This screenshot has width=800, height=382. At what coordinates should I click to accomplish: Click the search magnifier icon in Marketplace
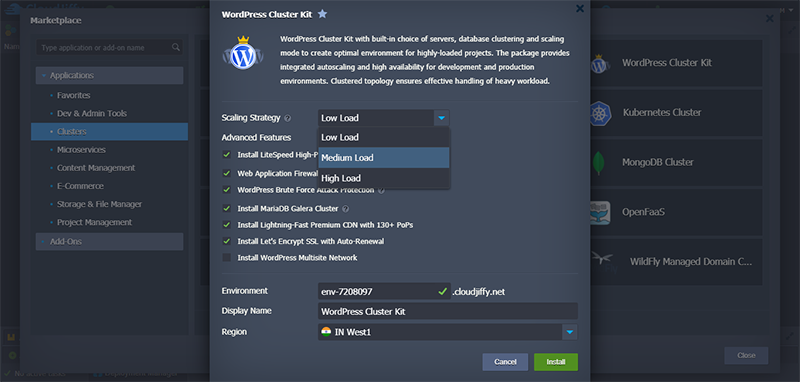click(176, 47)
